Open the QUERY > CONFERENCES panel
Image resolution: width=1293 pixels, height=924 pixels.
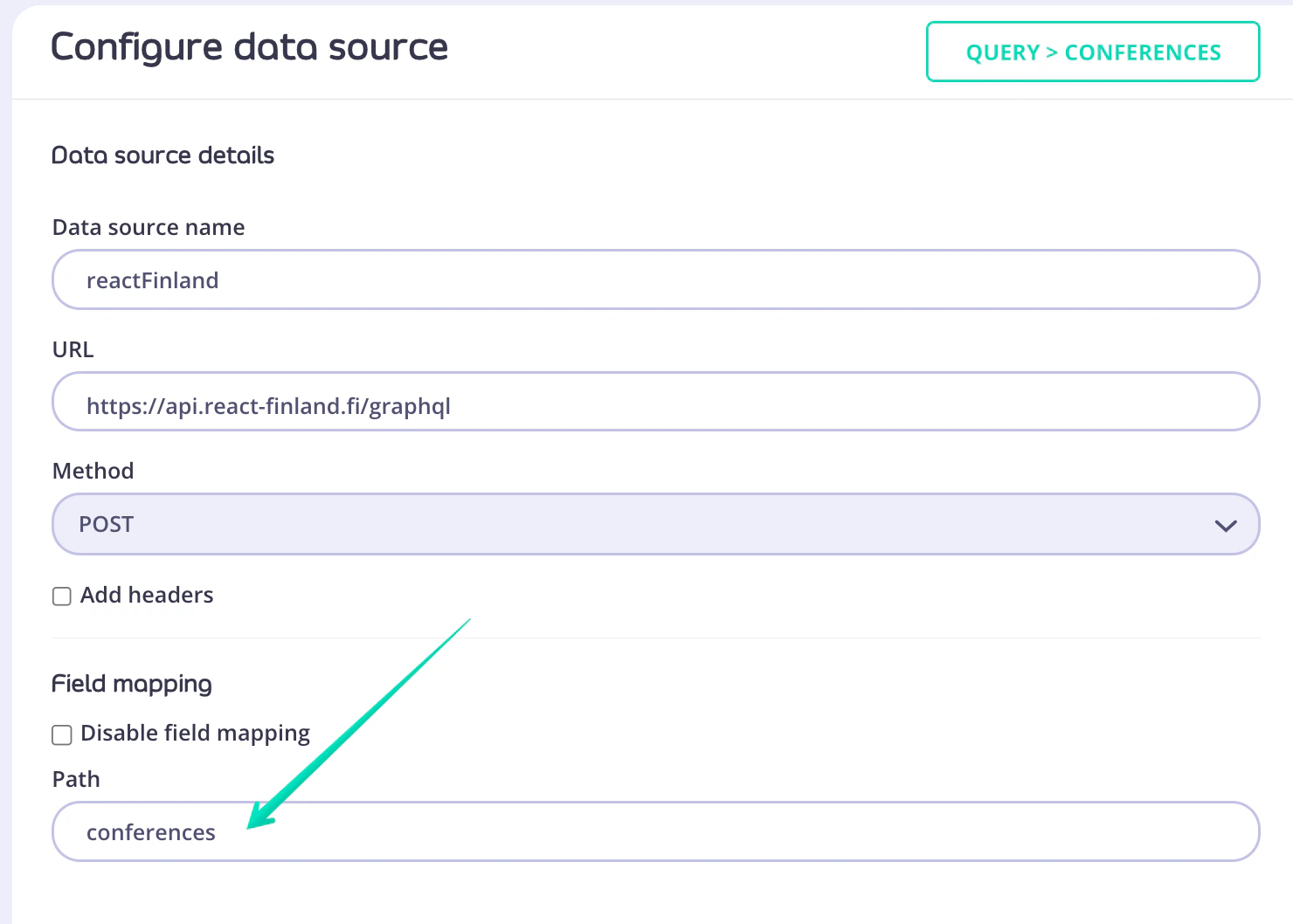click(1091, 52)
